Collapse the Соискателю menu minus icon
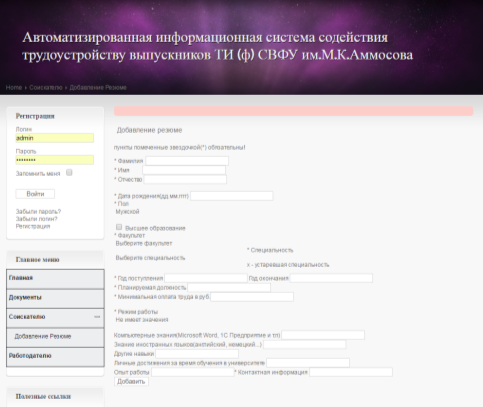The height and width of the screenshot is (407, 483). pos(97,317)
